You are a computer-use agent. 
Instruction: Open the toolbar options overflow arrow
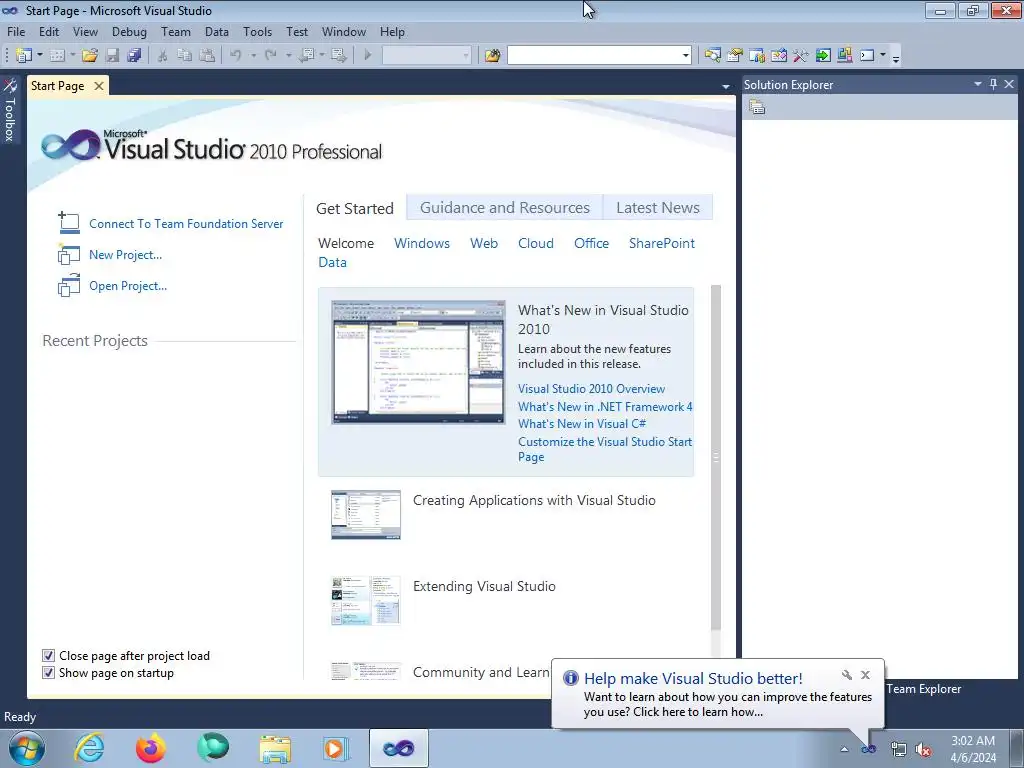(896, 57)
